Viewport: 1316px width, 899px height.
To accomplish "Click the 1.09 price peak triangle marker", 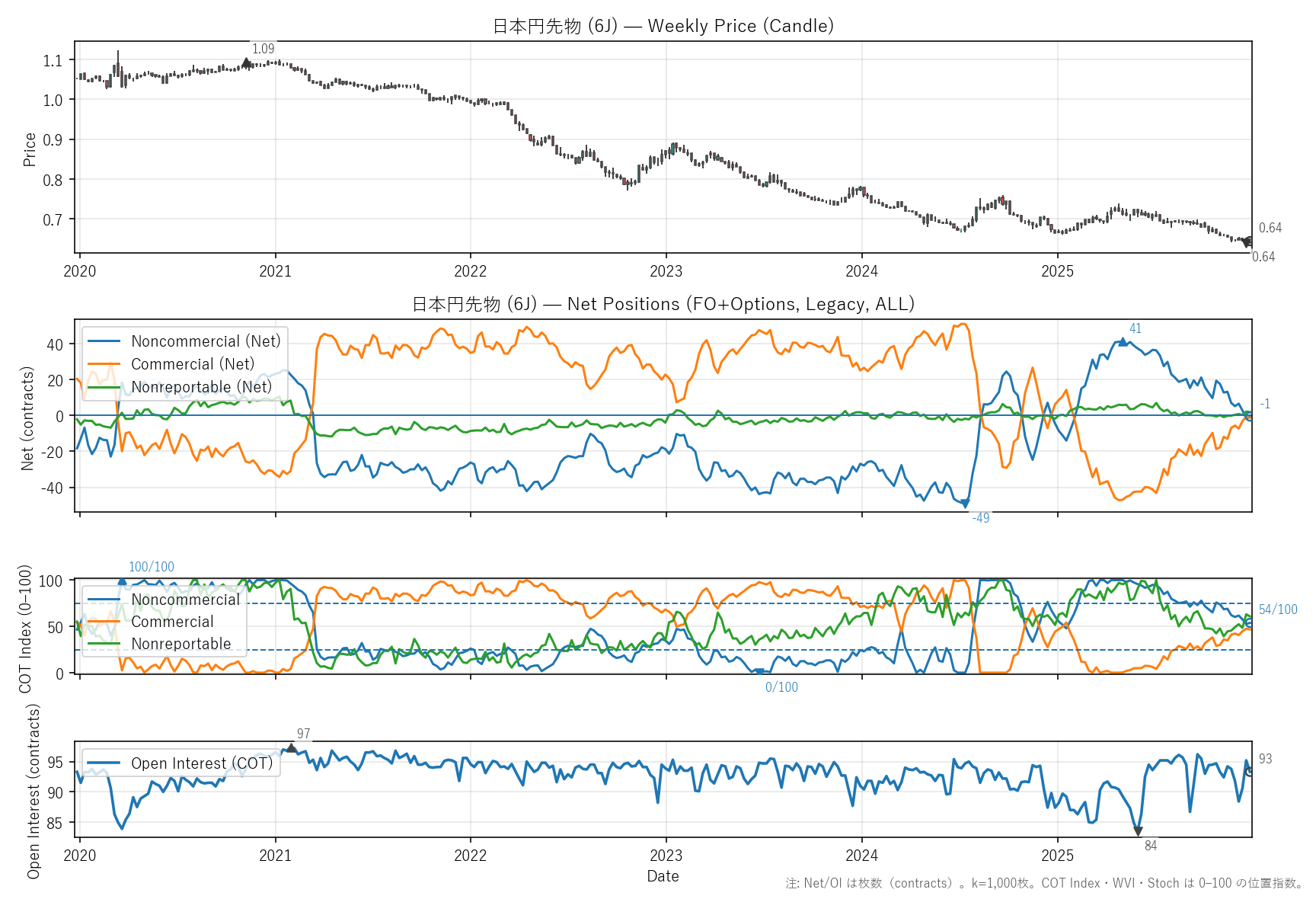I will click(x=246, y=62).
